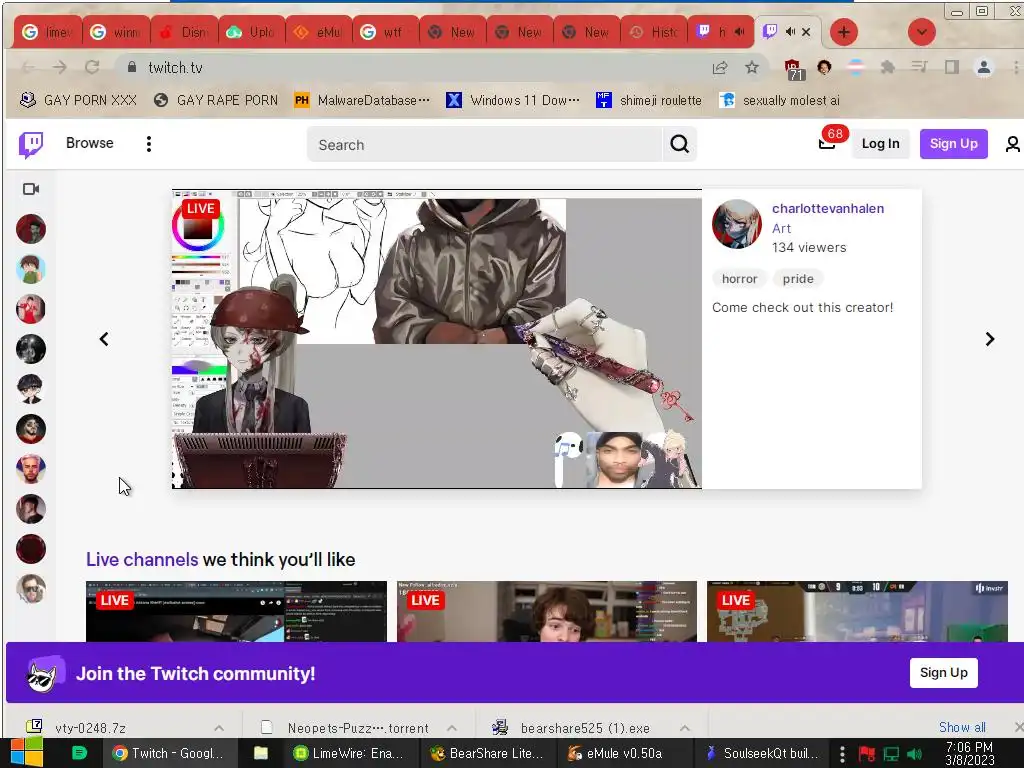The image size is (1024, 768).
Task: Click Sign Up in the purple community banner
Action: click(x=944, y=673)
